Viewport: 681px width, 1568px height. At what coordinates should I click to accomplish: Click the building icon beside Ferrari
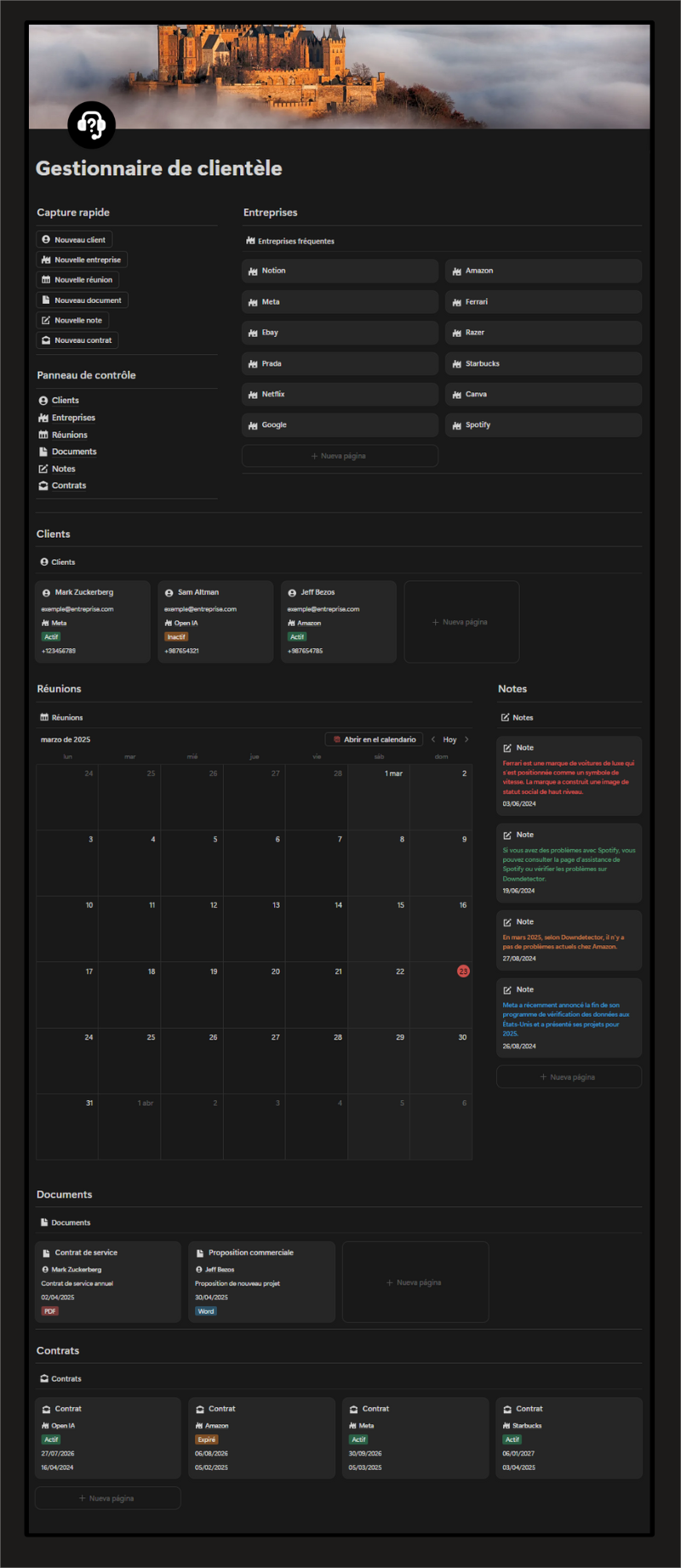(457, 302)
